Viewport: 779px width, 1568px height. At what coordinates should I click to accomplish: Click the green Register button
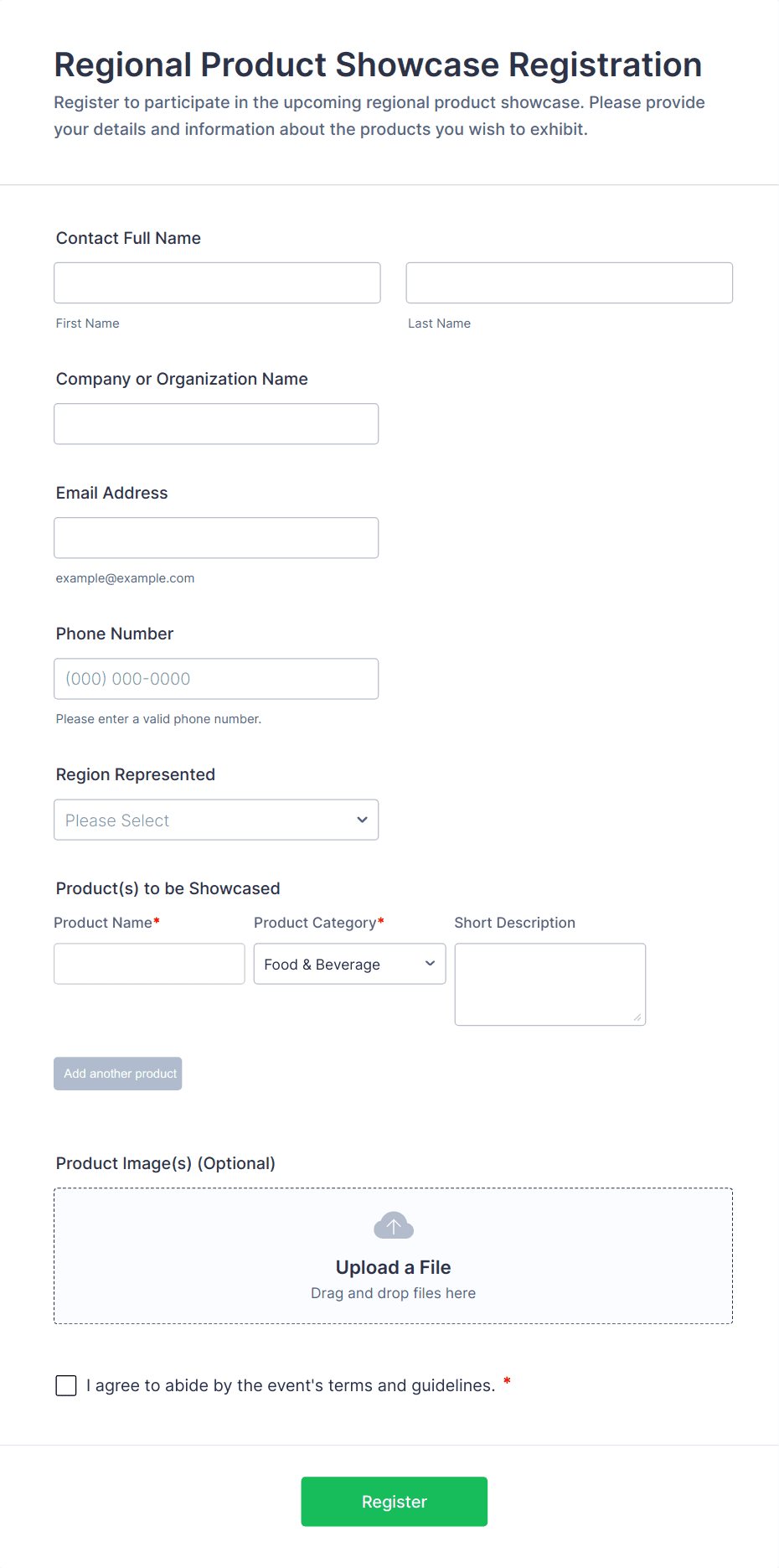click(x=394, y=1501)
